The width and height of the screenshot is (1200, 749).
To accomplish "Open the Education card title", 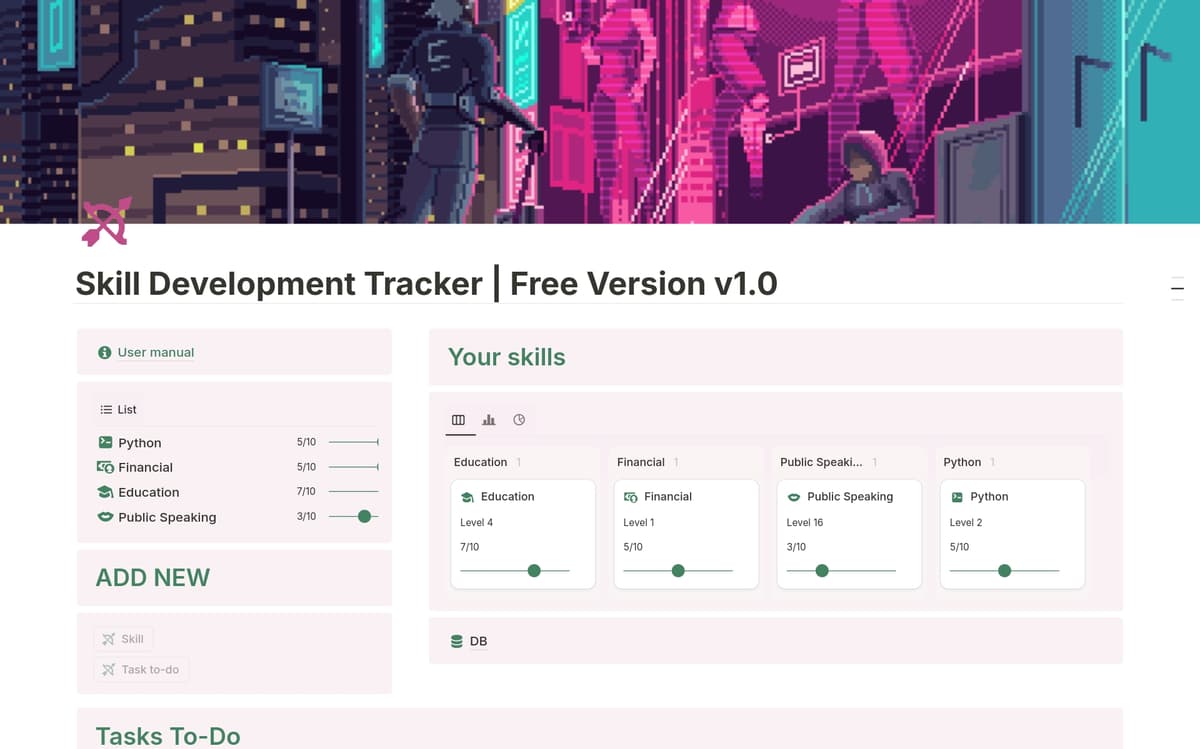I will (x=508, y=497).
